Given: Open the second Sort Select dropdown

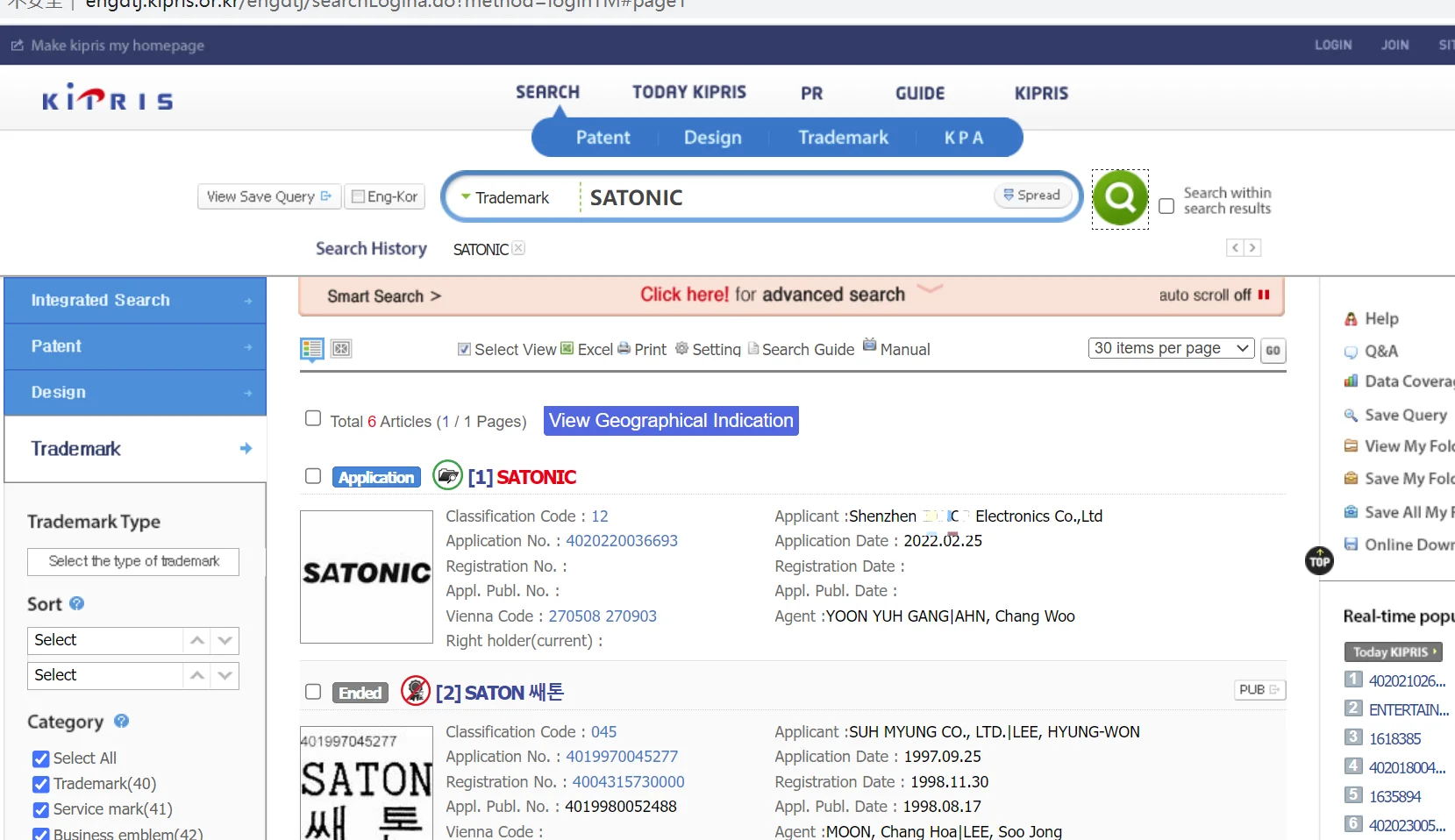Looking at the screenshot, I should pyautogui.click(x=133, y=675).
